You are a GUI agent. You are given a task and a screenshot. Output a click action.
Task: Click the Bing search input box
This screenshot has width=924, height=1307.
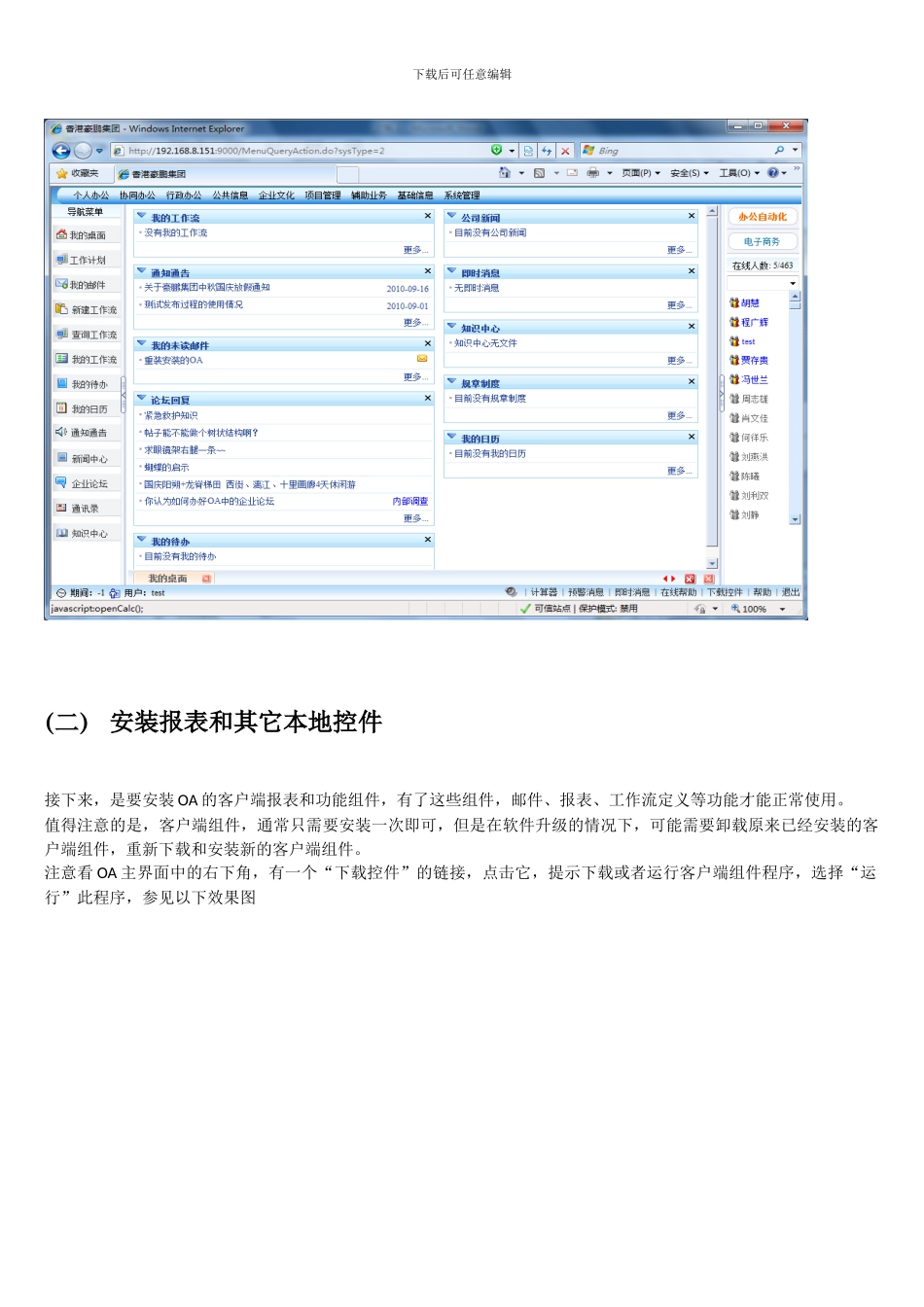676,151
